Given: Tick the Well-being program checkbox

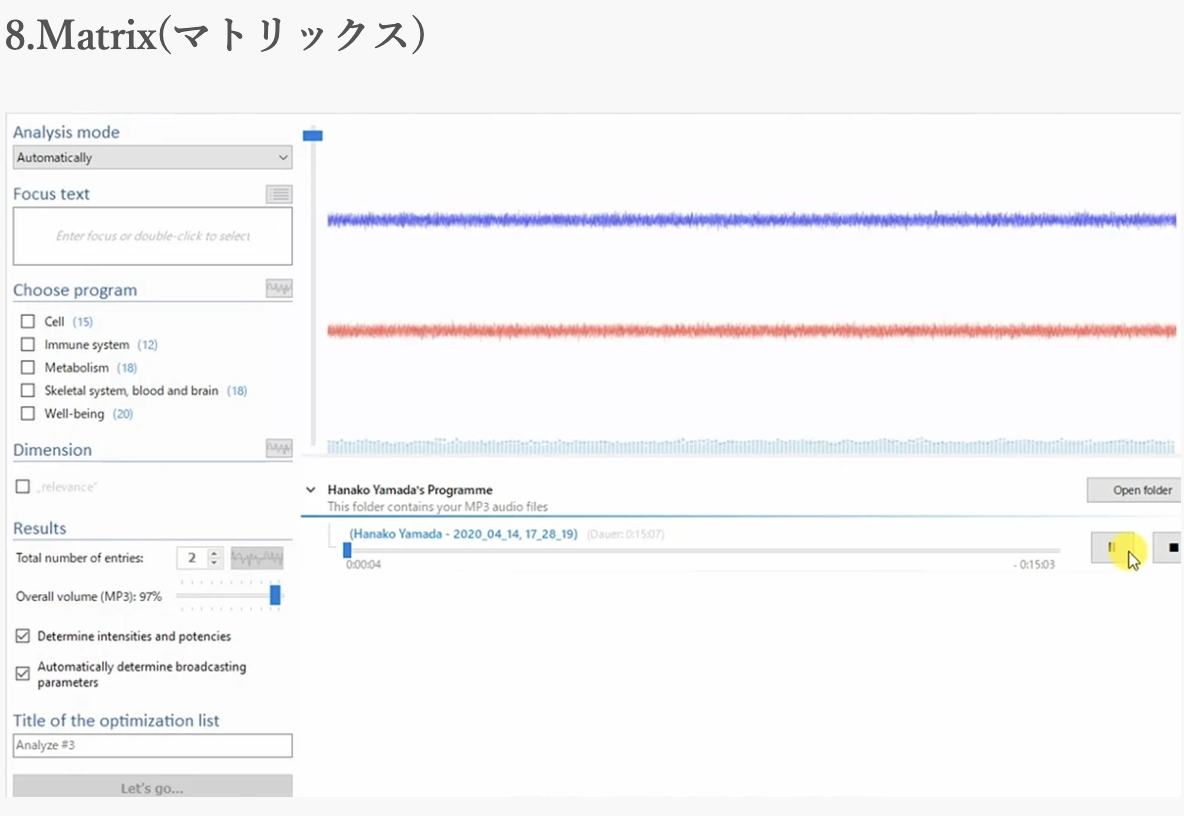Looking at the screenshot, I should (28, 414).
